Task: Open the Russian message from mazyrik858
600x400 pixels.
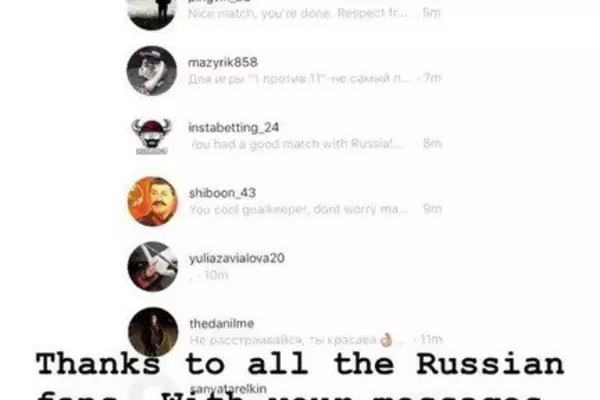Action: point(299,78)
